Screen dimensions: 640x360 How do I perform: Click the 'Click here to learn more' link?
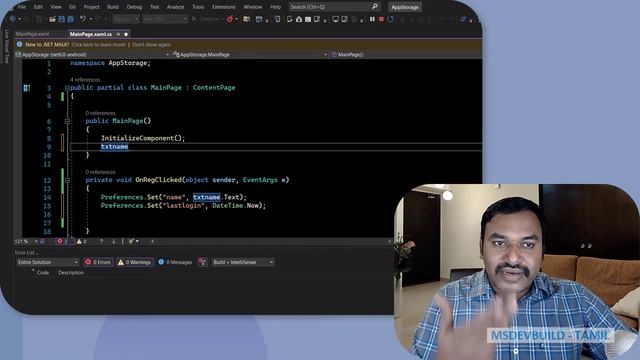click(98, 44)
